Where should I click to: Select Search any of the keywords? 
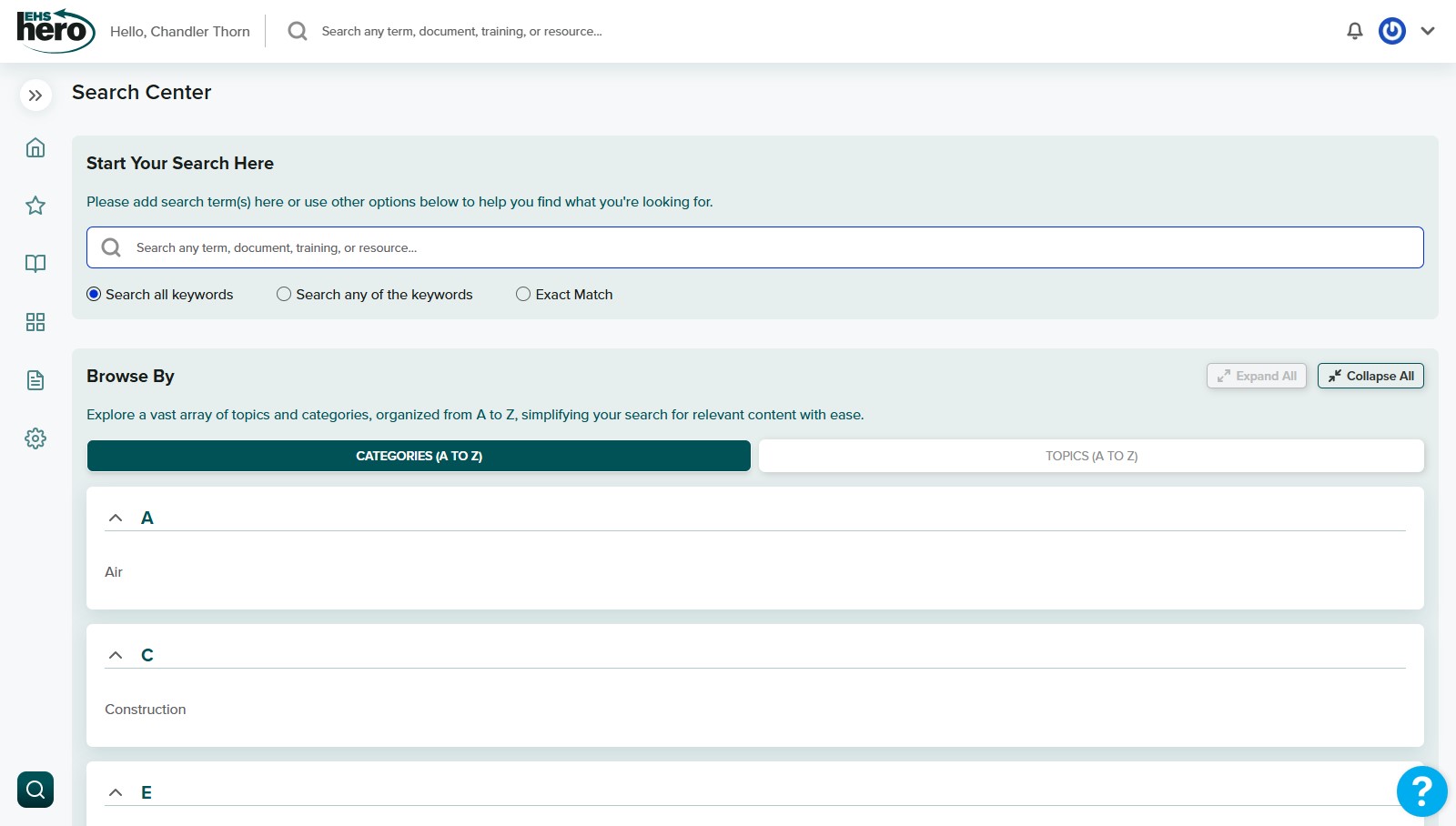(x=284, y=294)
